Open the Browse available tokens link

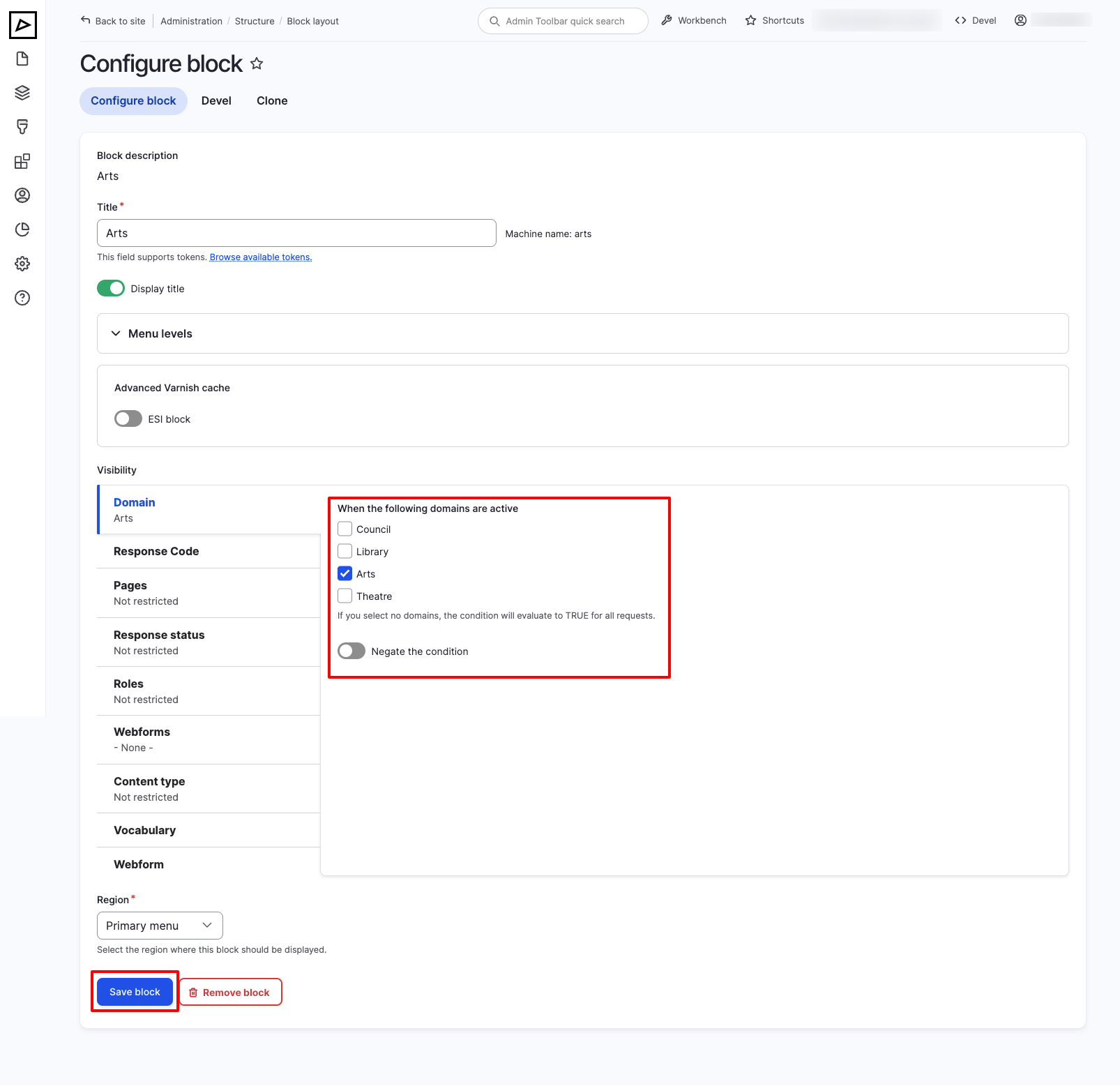click(x=261, y=257)
